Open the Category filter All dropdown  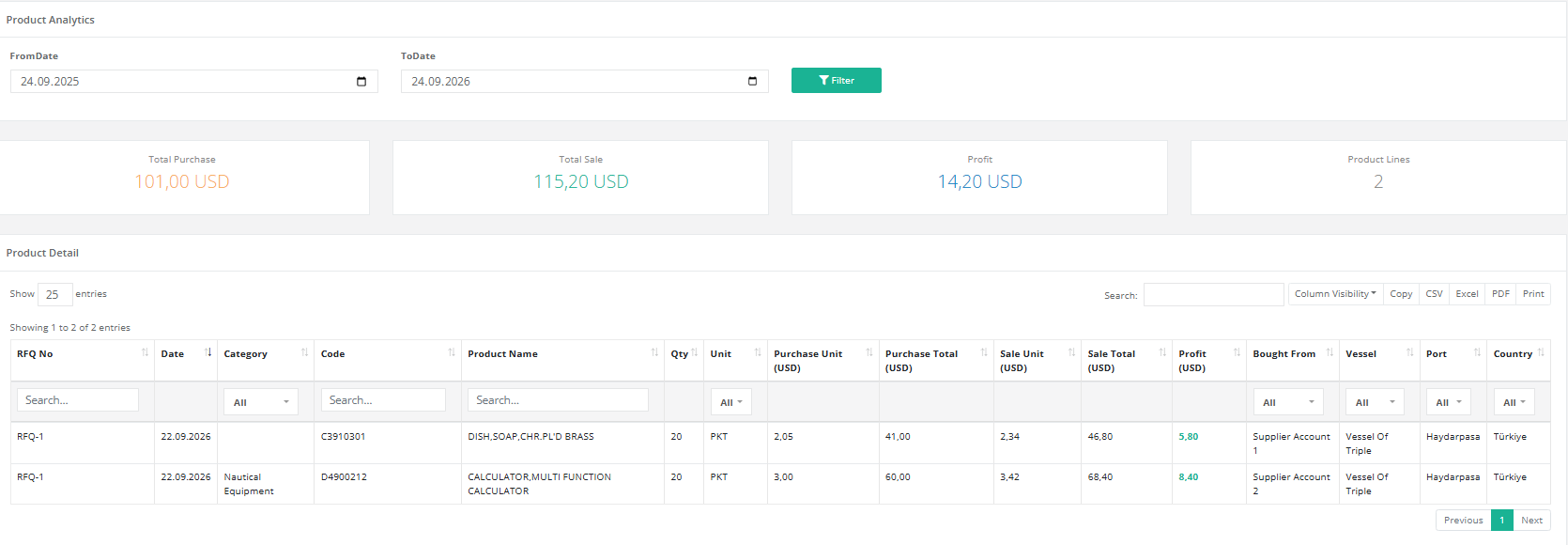pos(260,402)
